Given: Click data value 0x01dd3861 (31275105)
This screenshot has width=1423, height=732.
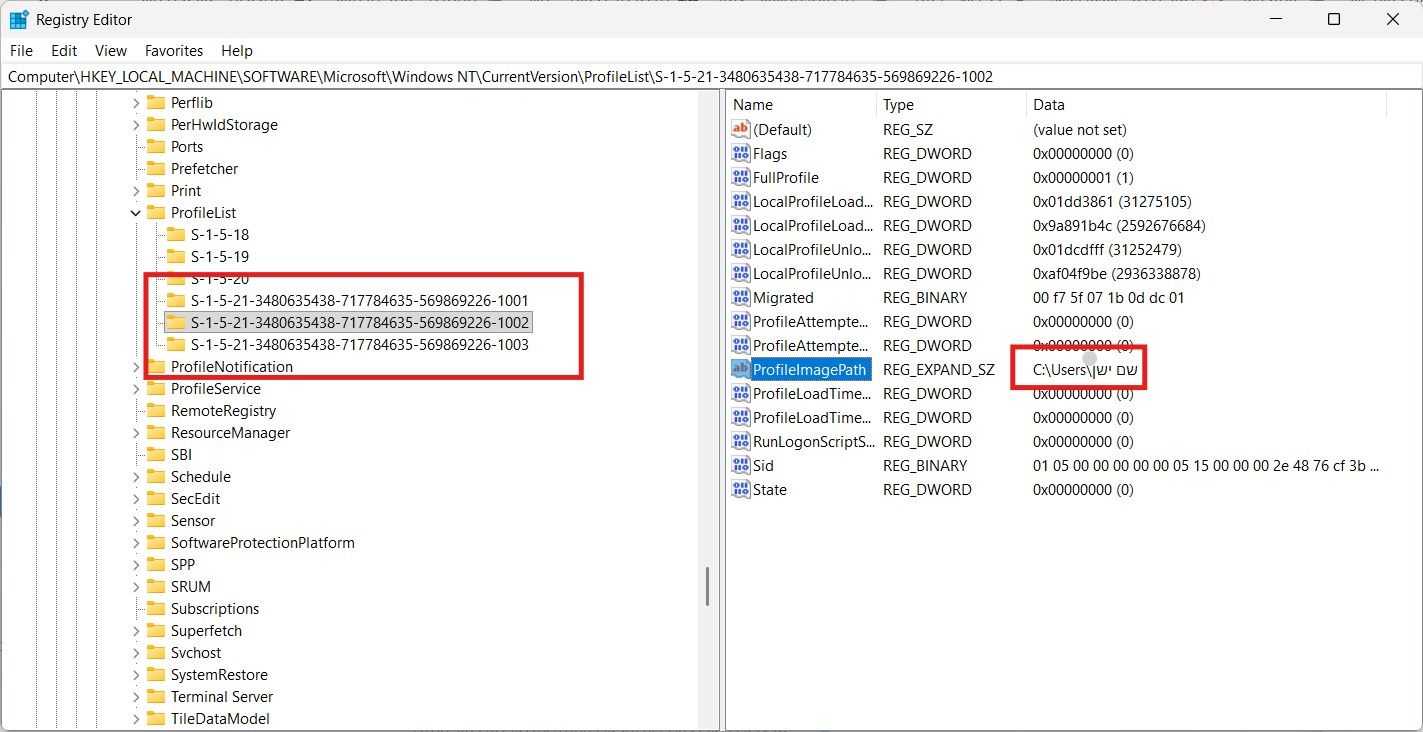Looking at the screenshot, I should pyautogui.click(x=1112, y=201).
